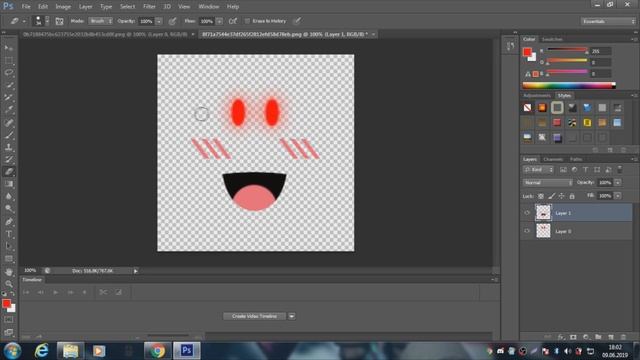Switch to the Adjustments tab

coord(537,96)
